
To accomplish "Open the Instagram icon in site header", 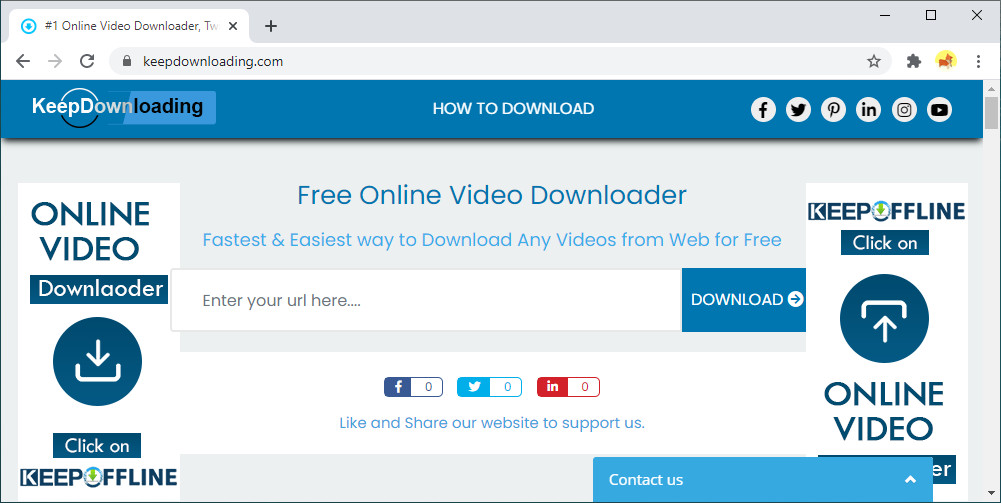I will coord(904,109).
